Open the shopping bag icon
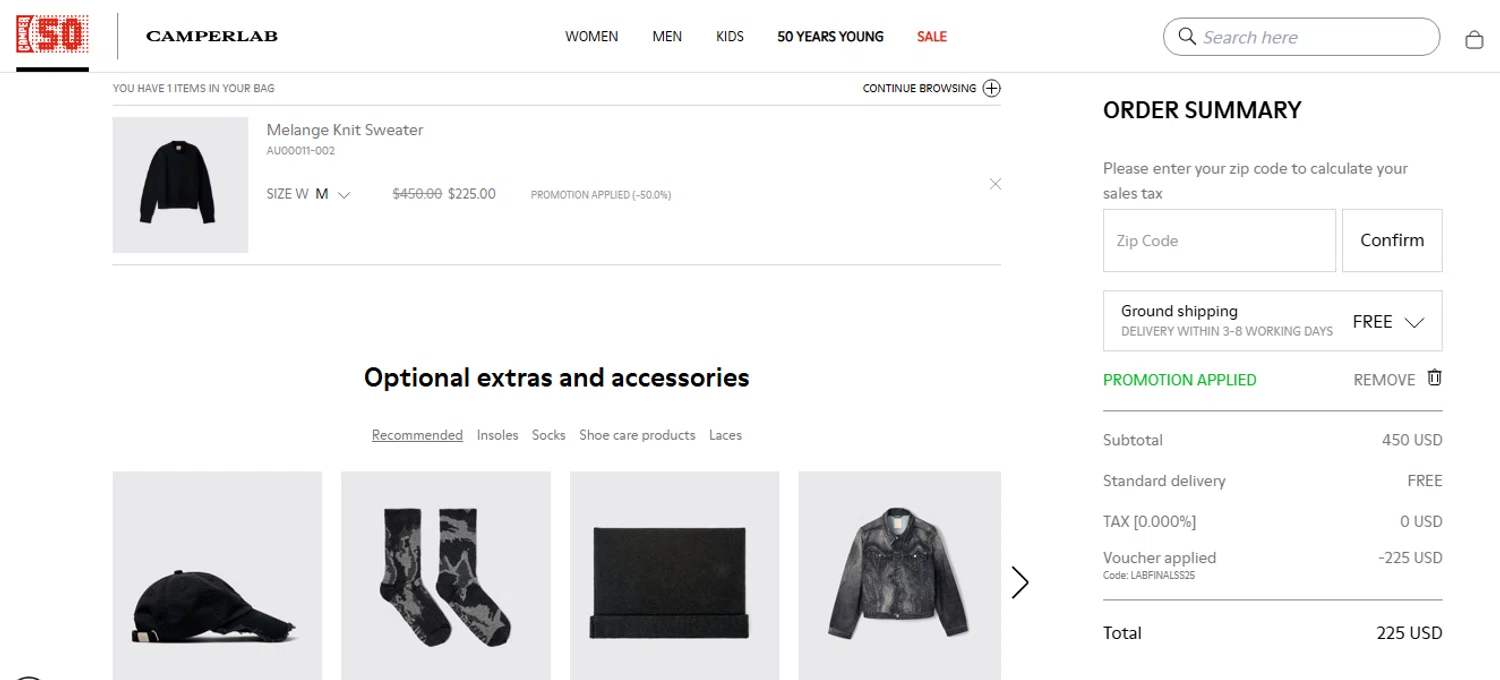This screenshot has height=680, width=1500. [x=1473, y=39]
